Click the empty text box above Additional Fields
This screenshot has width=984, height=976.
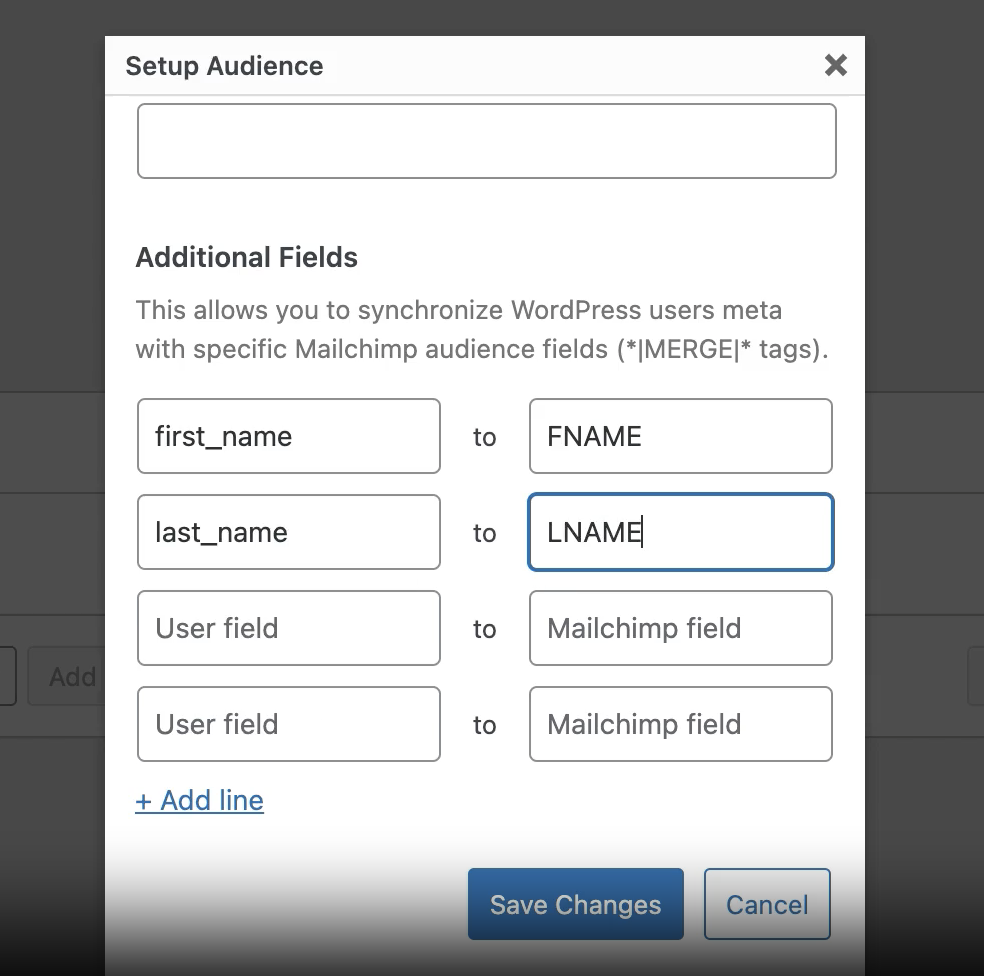point(486,141)
